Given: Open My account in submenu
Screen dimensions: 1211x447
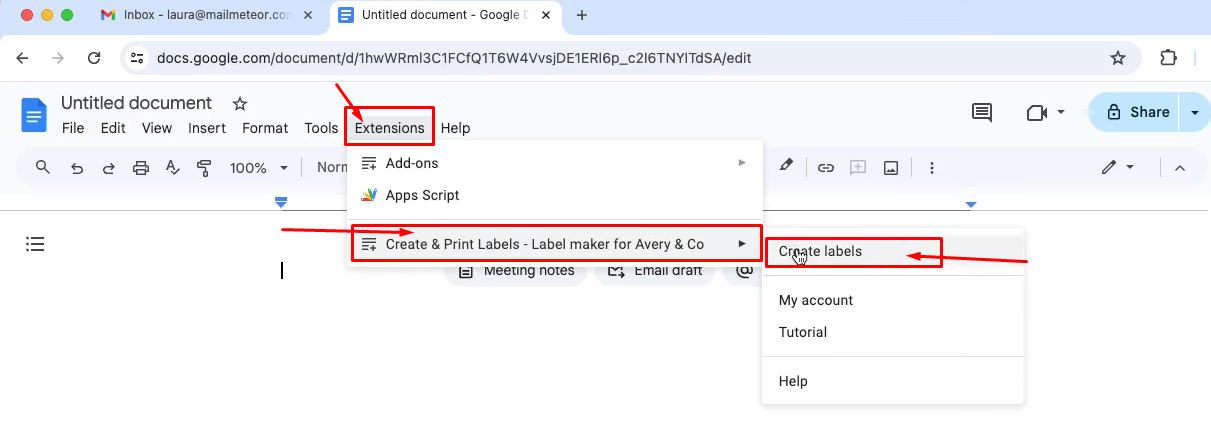Looking at the screenshot, I should [x=893, y=300].
